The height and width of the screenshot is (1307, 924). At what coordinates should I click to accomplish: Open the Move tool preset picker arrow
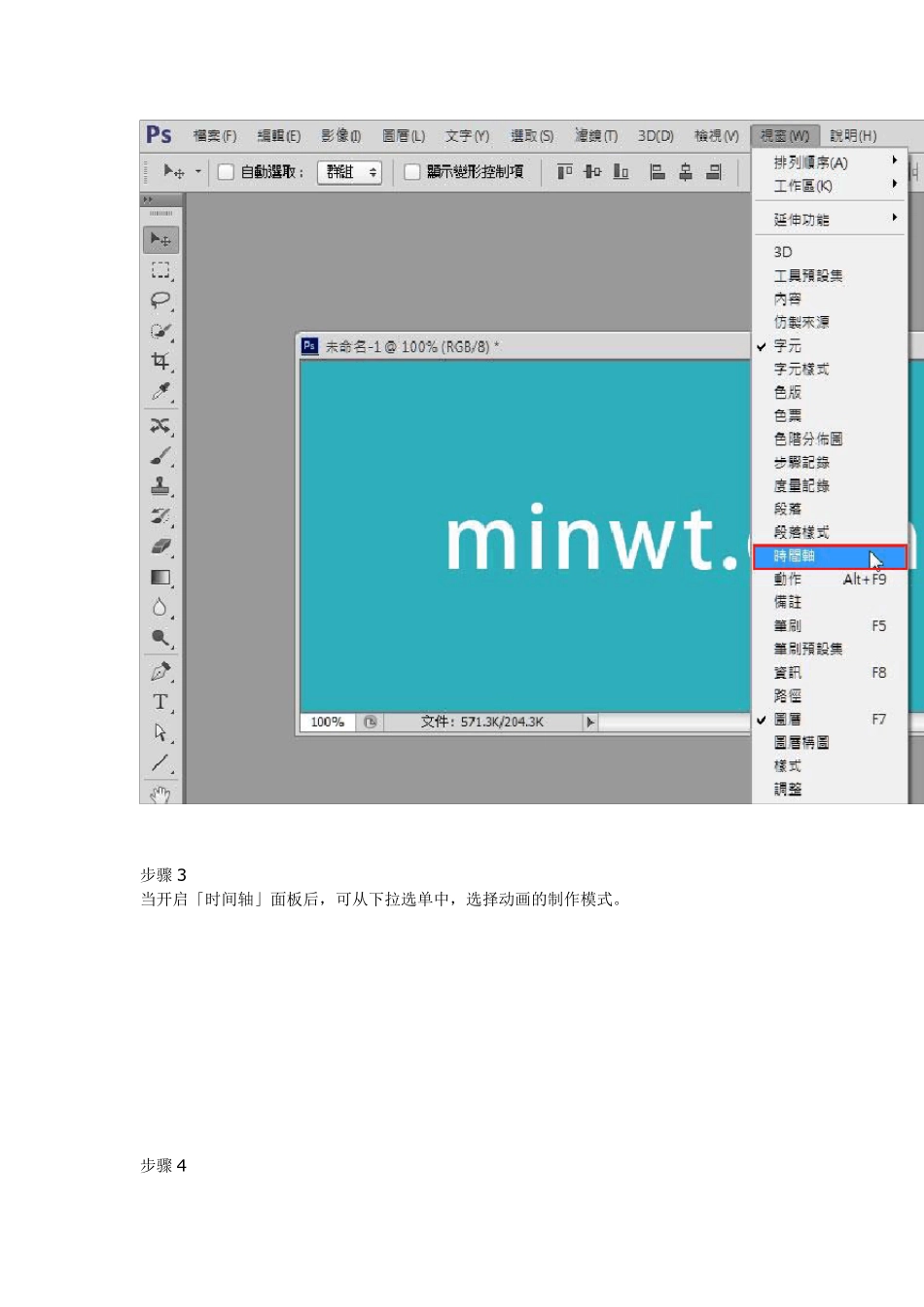pyautogui.click(x=198, y=172)
